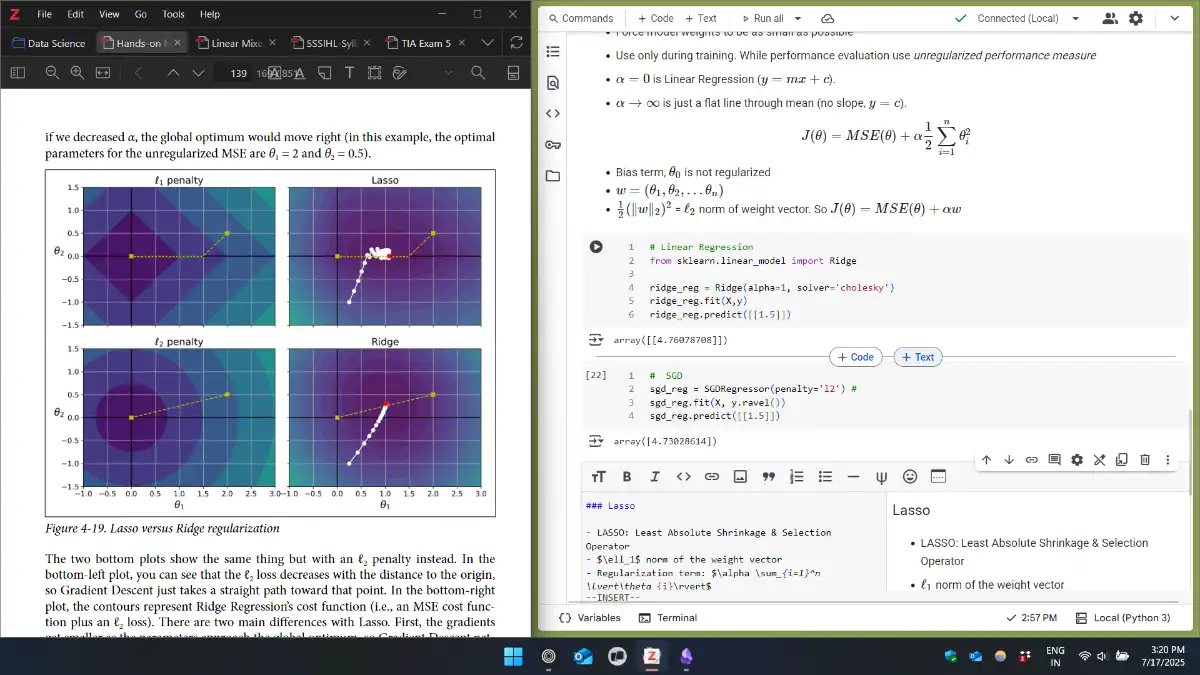Expand the PDF tab overflow chevron
The height and width of the screenshot is (675, 1200).
coord(488,43)
